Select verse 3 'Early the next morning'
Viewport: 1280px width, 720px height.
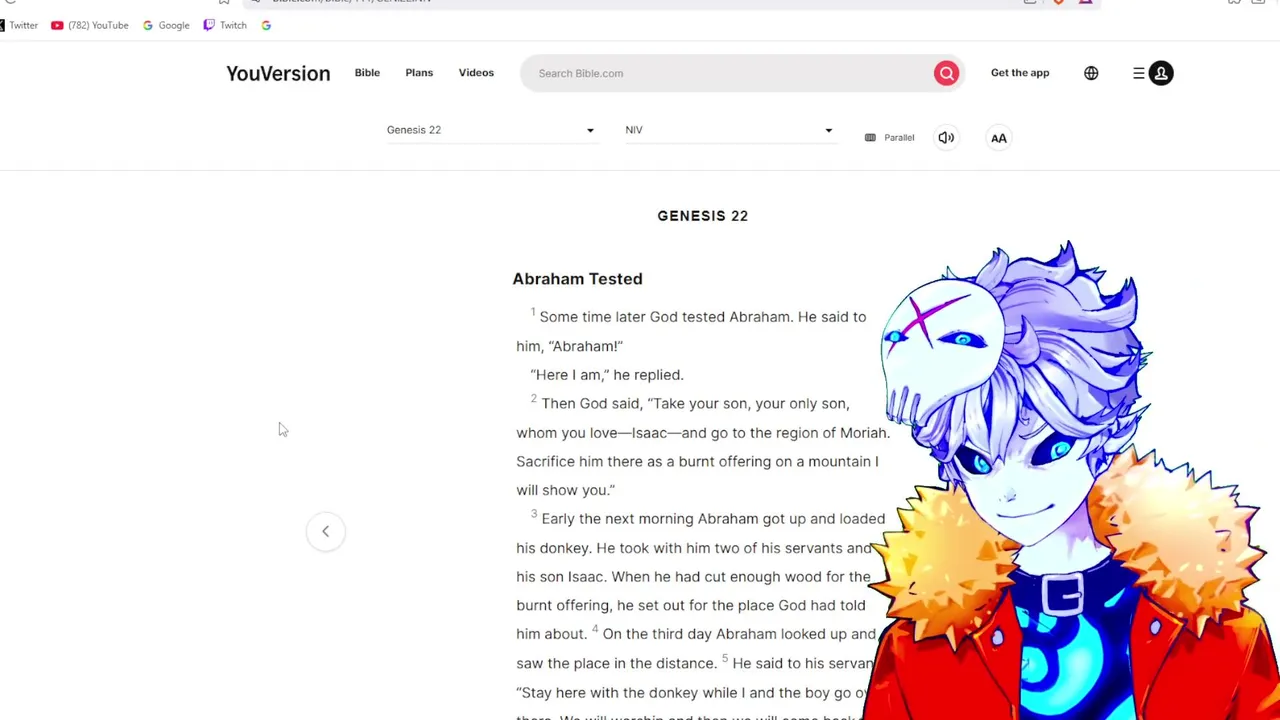click(617, 519)
